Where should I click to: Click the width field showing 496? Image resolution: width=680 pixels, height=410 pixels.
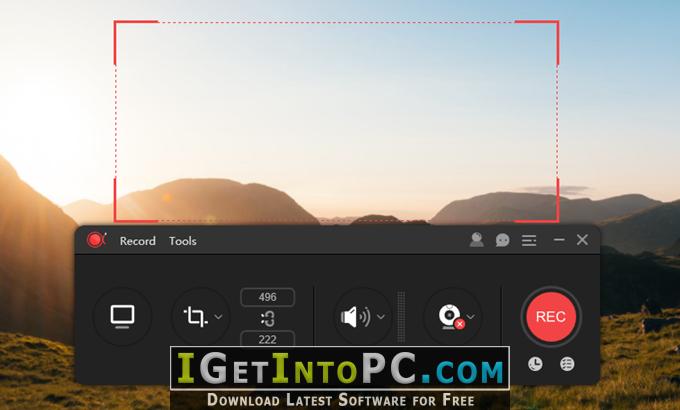pyautogui.click(x=268, y=297)
